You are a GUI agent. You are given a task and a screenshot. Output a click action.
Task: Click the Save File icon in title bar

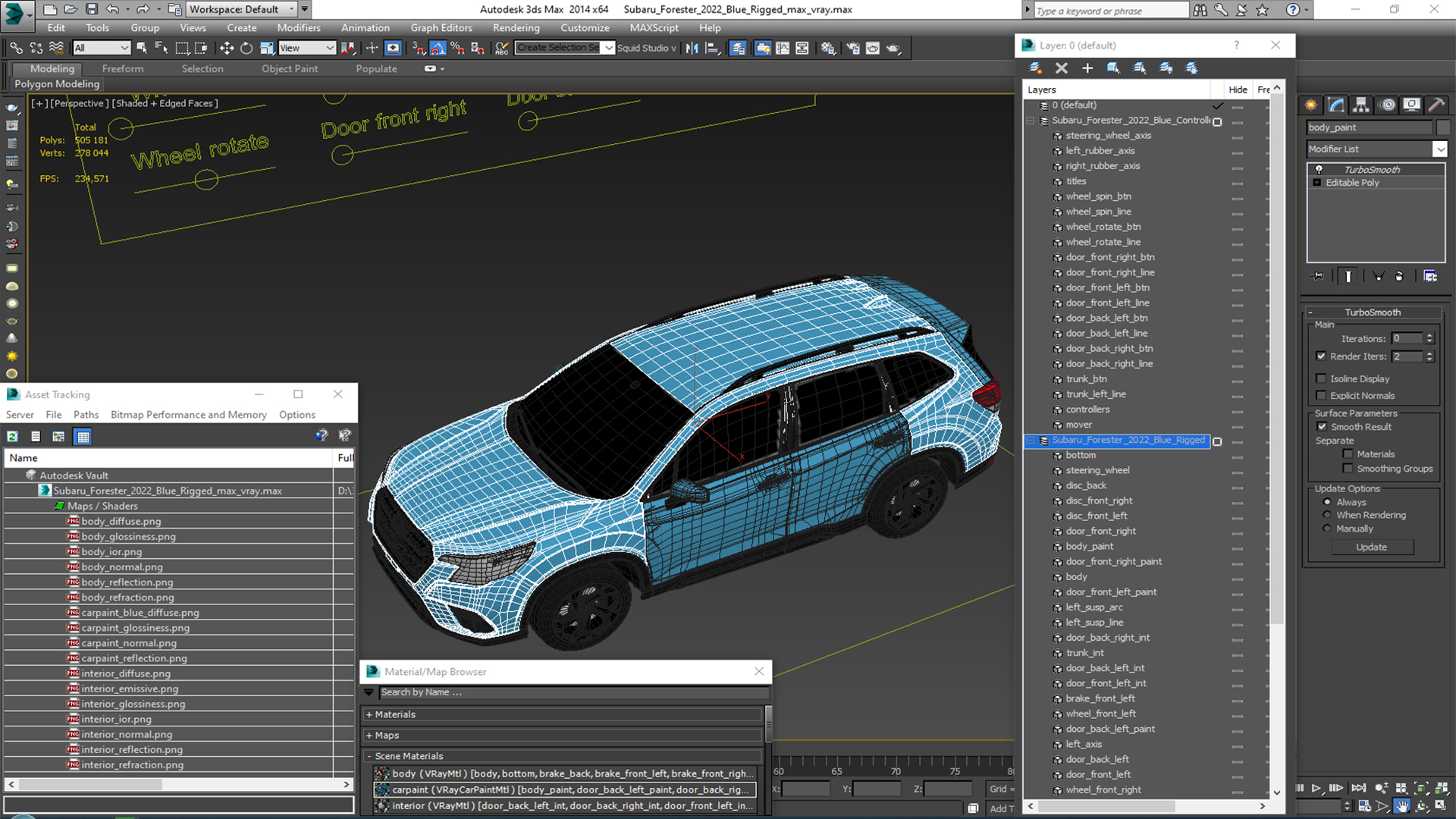click(91, 9)
